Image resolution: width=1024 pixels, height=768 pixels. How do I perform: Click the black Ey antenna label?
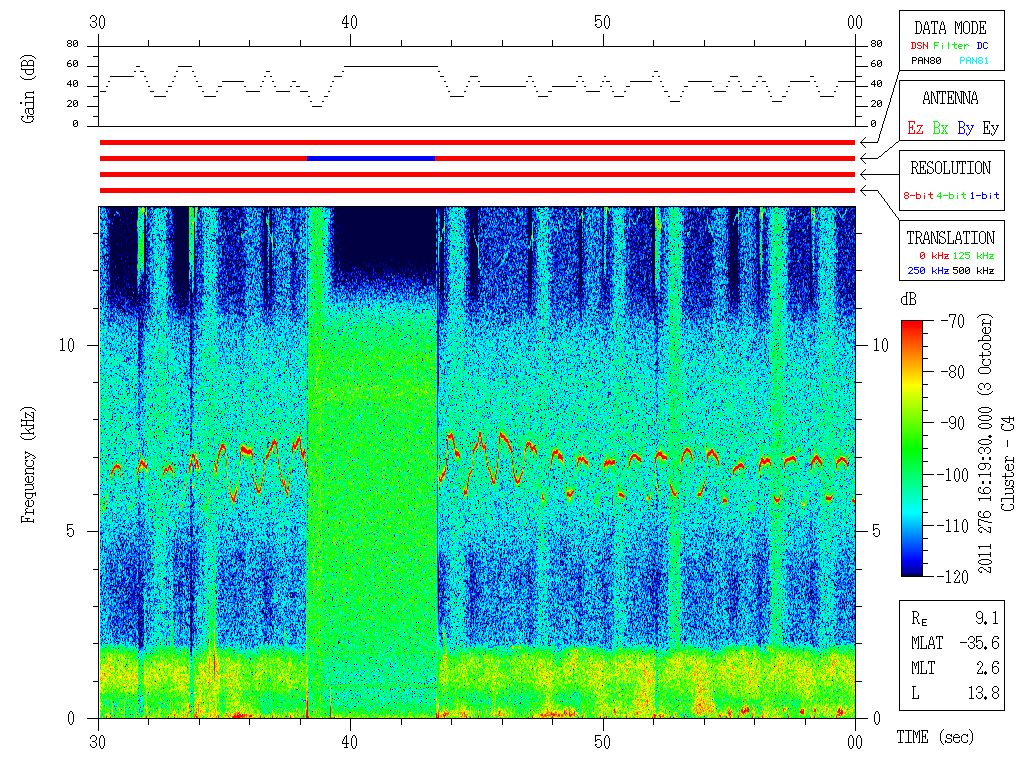pos(991,128)
